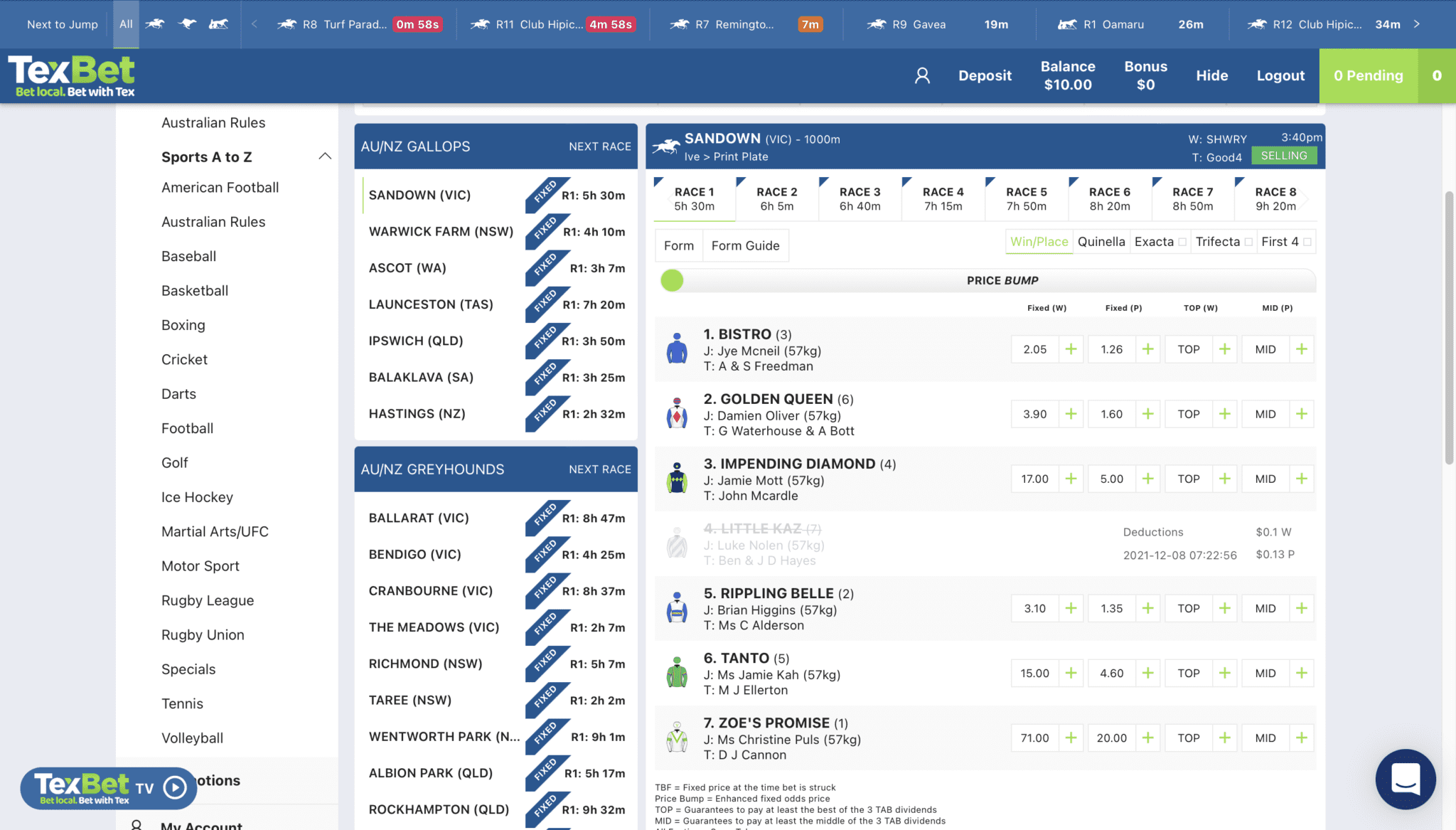This screenshot has width=1456, height=830.
Task: Open the Form Guide tab
Action: [x=745, y=245]
